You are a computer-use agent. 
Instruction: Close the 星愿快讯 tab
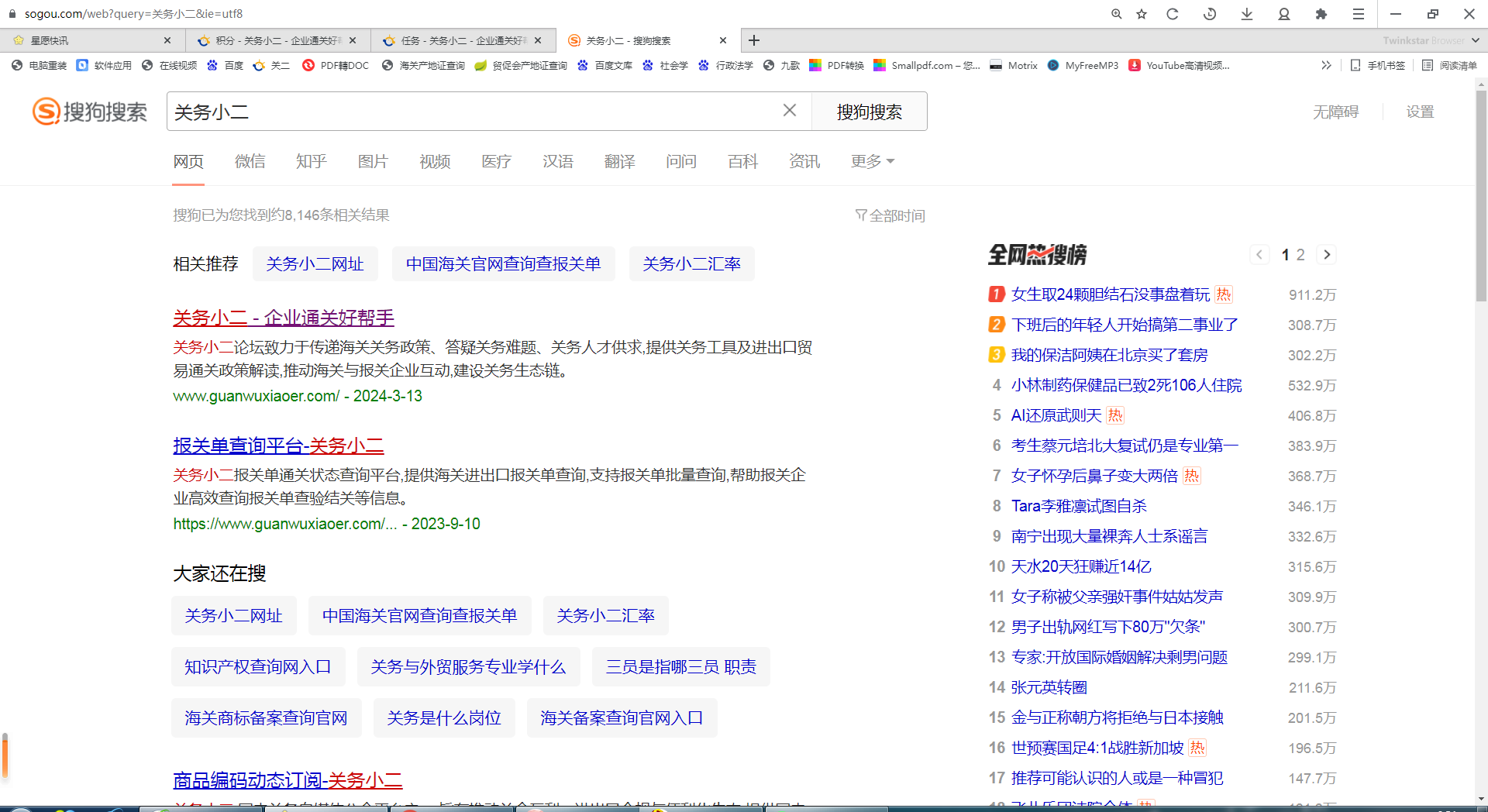167,40
